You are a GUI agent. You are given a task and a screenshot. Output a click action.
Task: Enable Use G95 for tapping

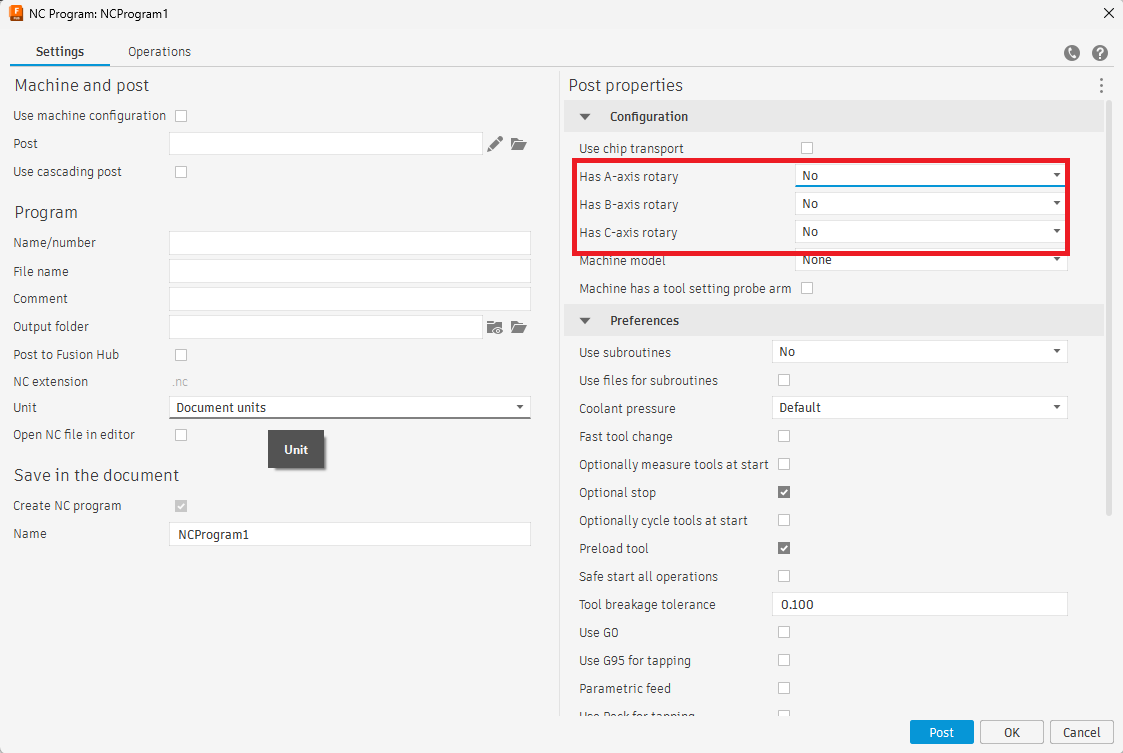click(784, 660)
